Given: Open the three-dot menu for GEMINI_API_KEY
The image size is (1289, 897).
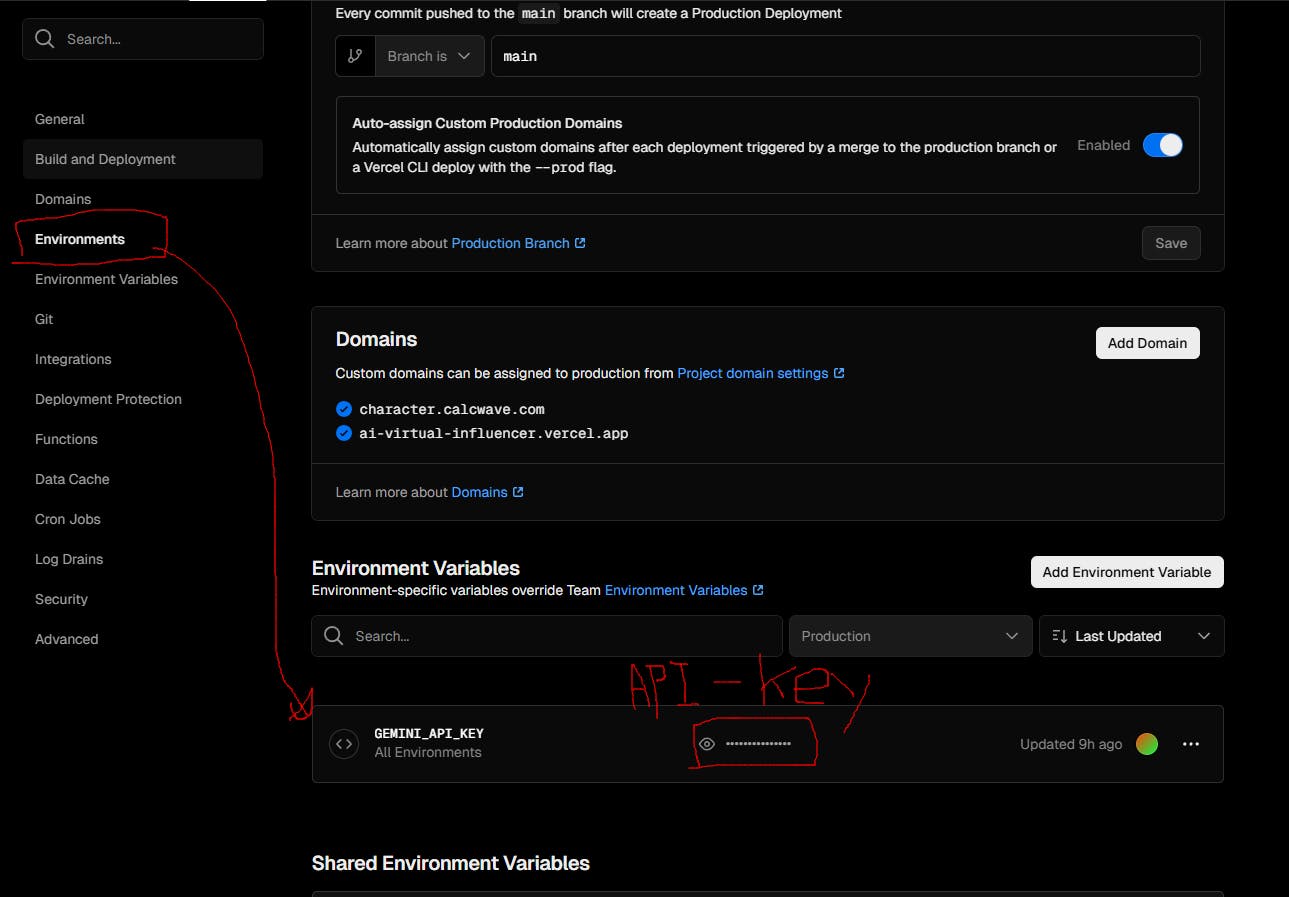Looking at the screenshot, I should click(x=1191, y=744).
